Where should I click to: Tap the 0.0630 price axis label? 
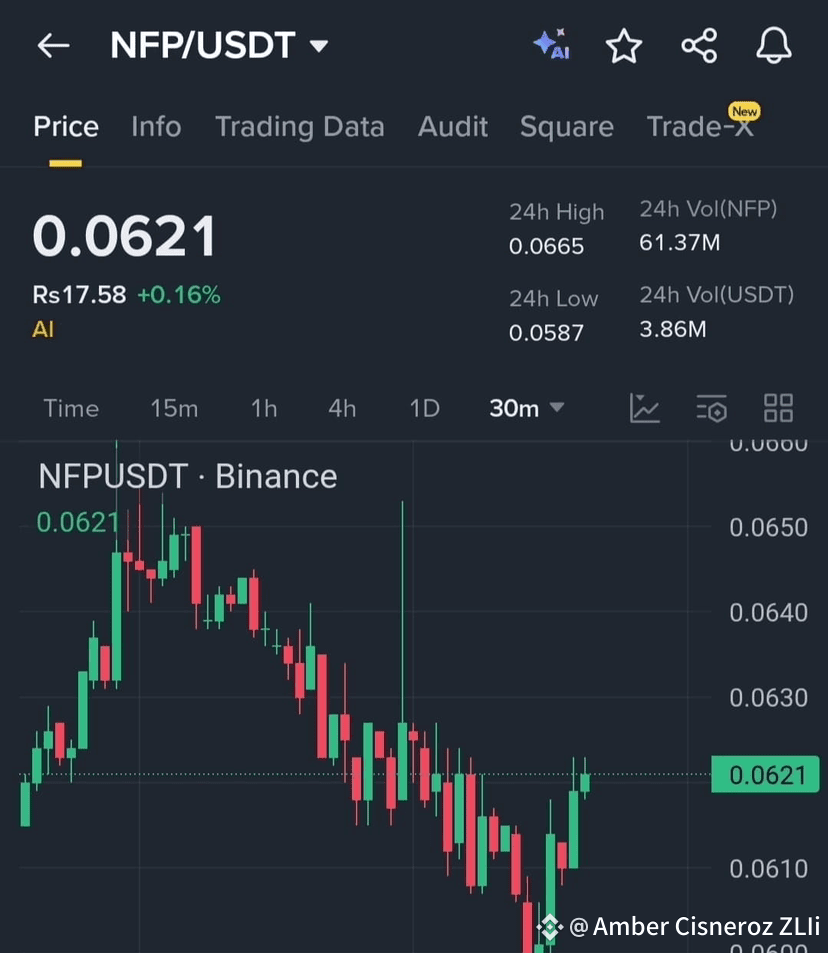click(x=768, y=698)
